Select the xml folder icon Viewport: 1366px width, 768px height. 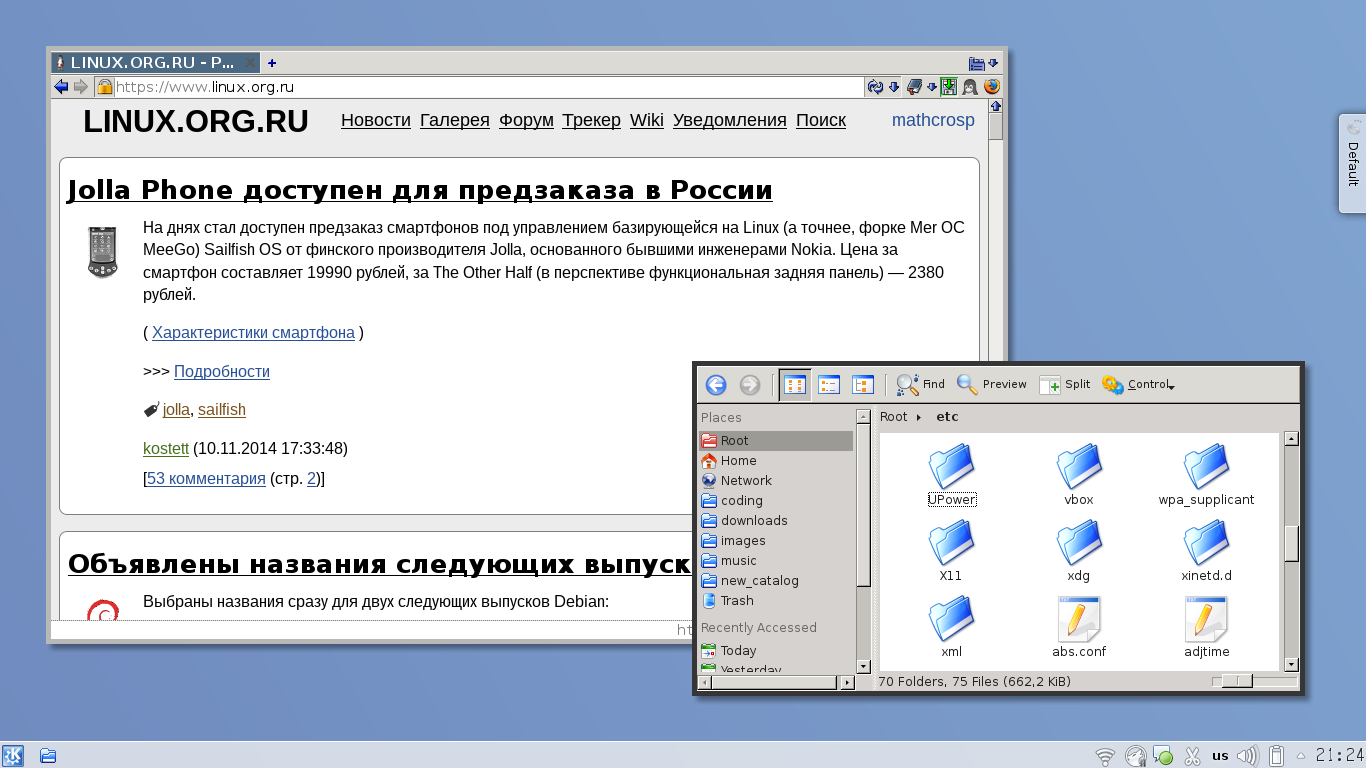tap(951, 618)
